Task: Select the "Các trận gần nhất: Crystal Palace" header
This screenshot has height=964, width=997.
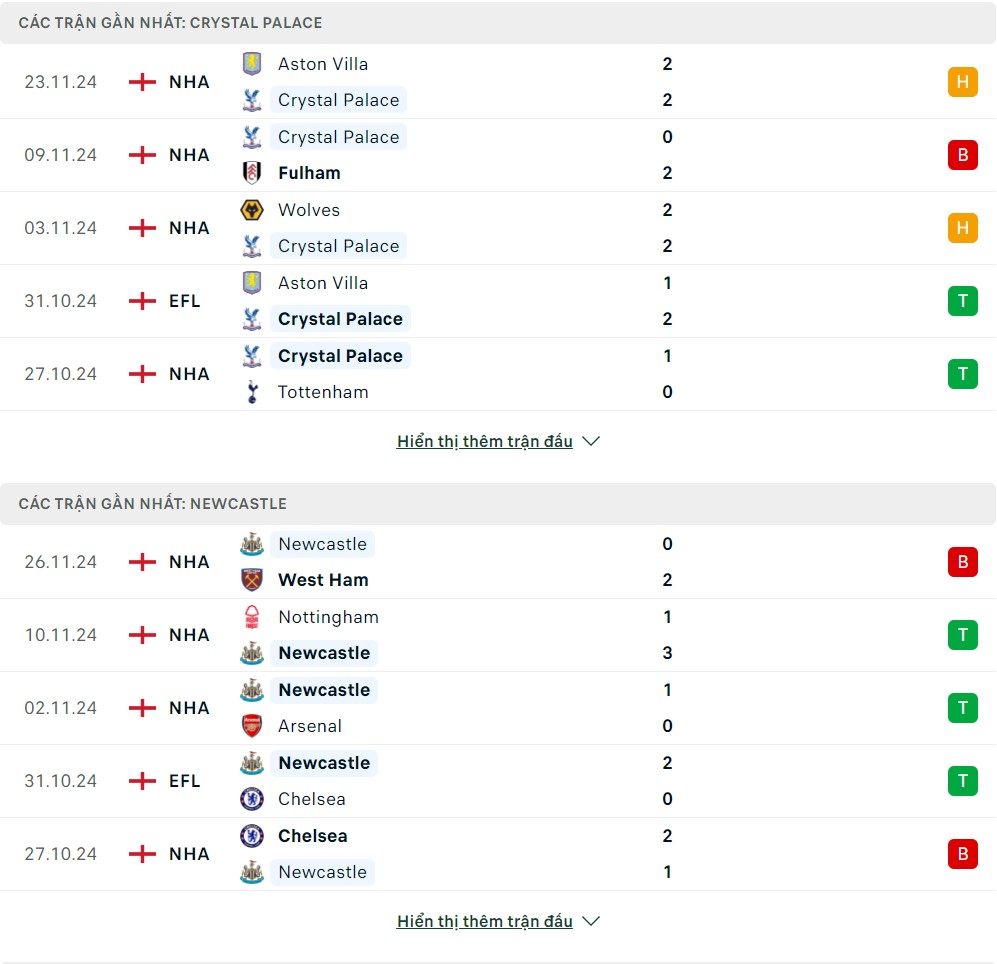Action: click(171, 22)
